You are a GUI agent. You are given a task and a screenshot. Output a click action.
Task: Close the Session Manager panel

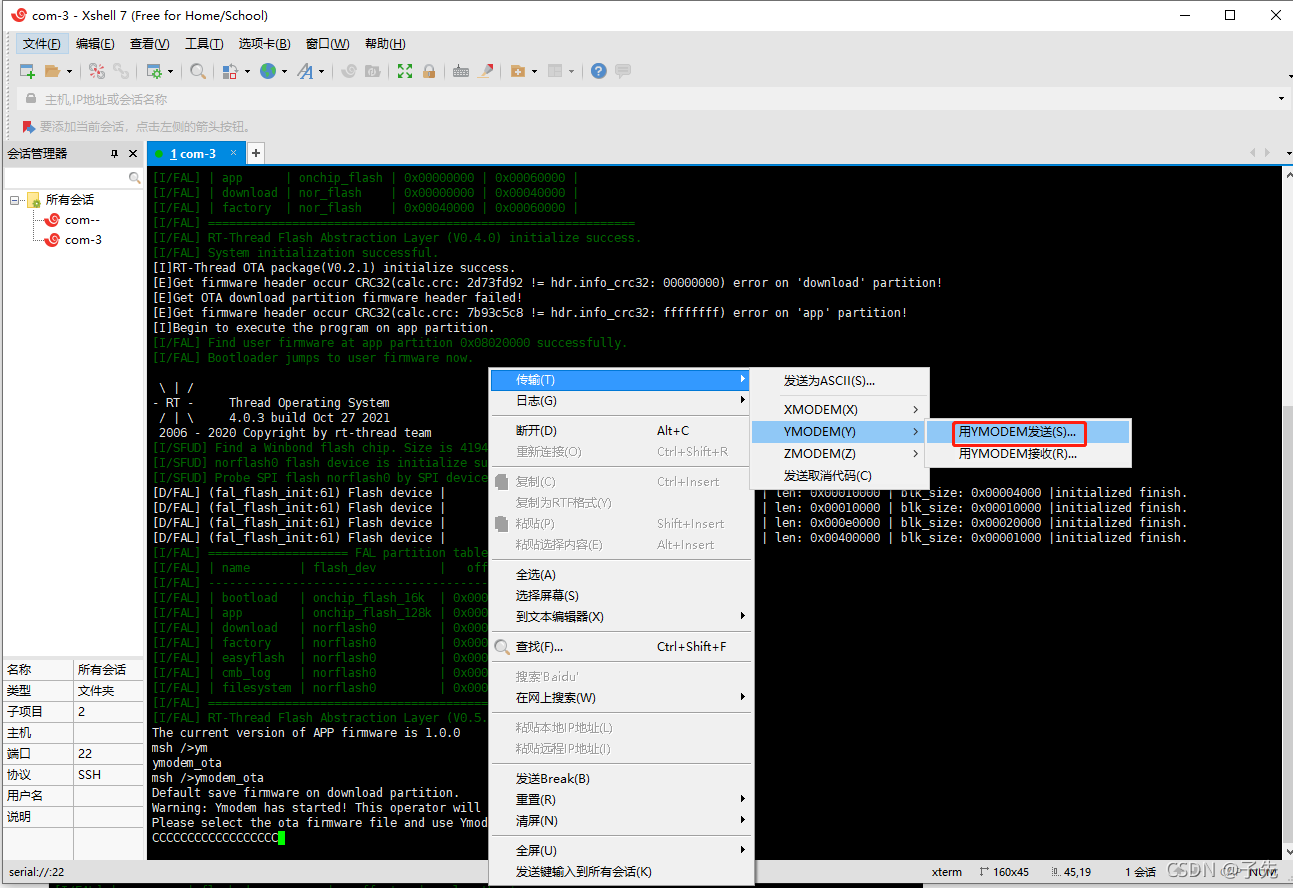coord(133,153)
